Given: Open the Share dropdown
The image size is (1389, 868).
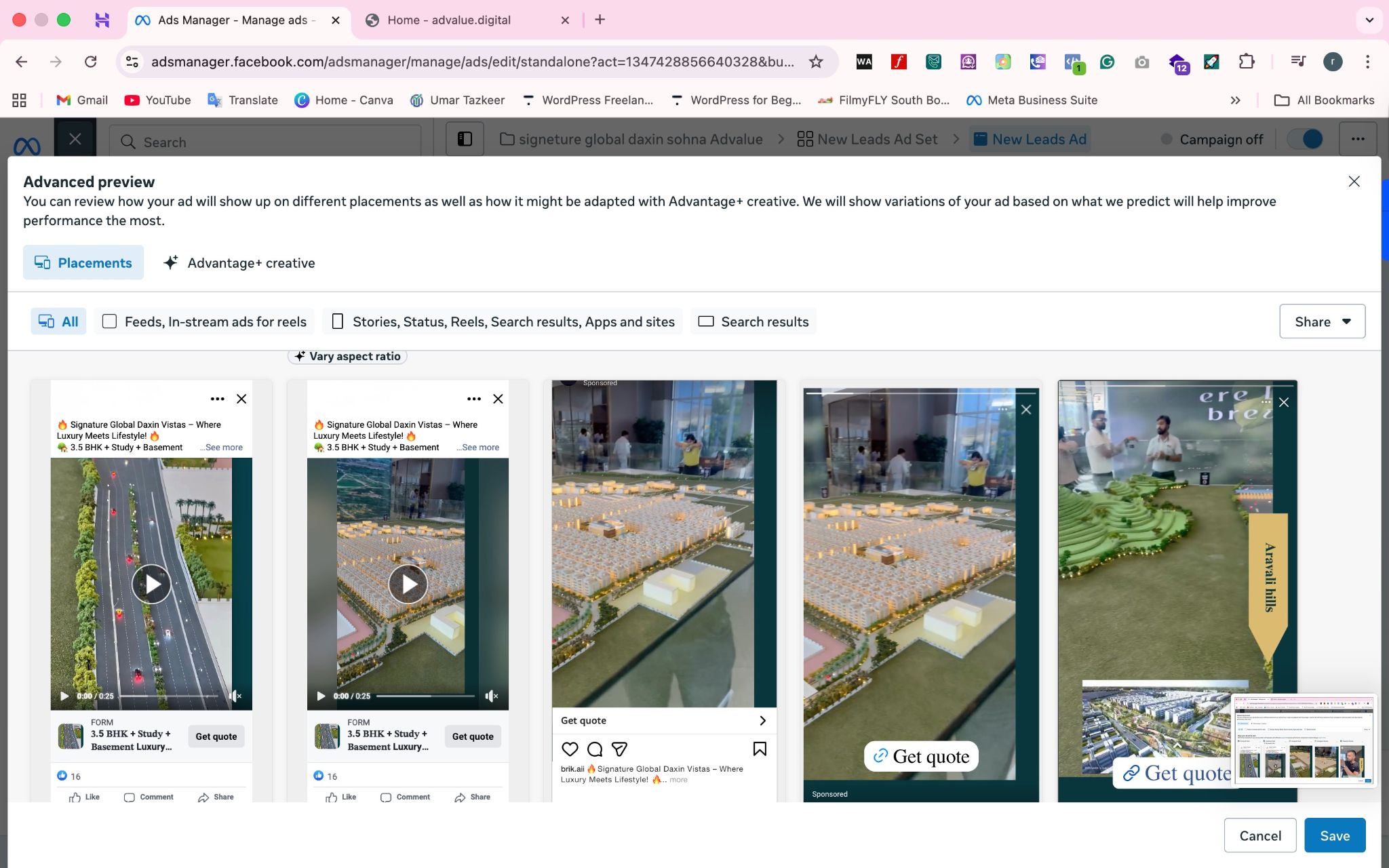Looking at the screenshot, I should [x=1322, y=321].
